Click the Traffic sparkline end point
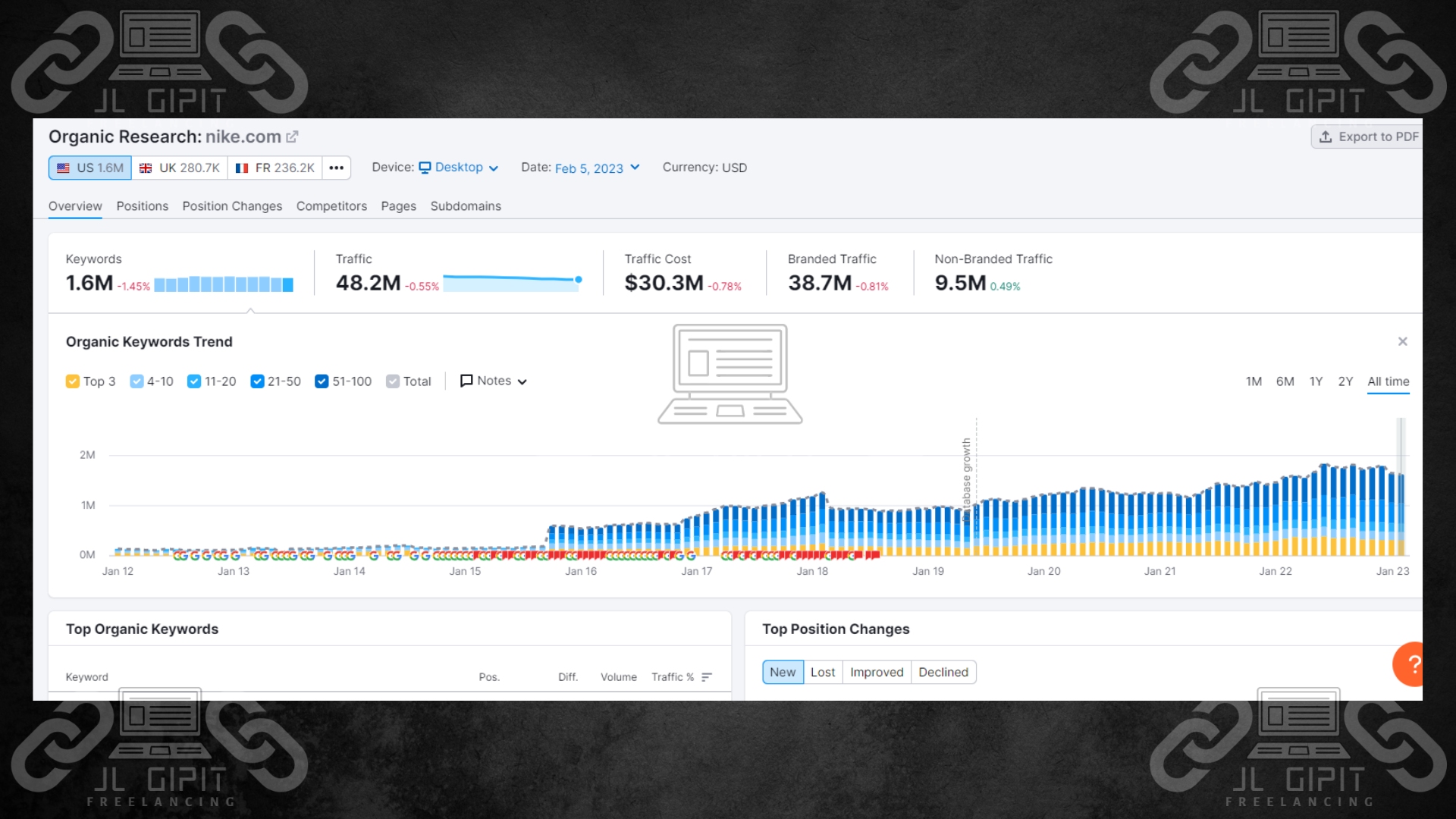This screenshot has width=1456, height=819. 579,280
